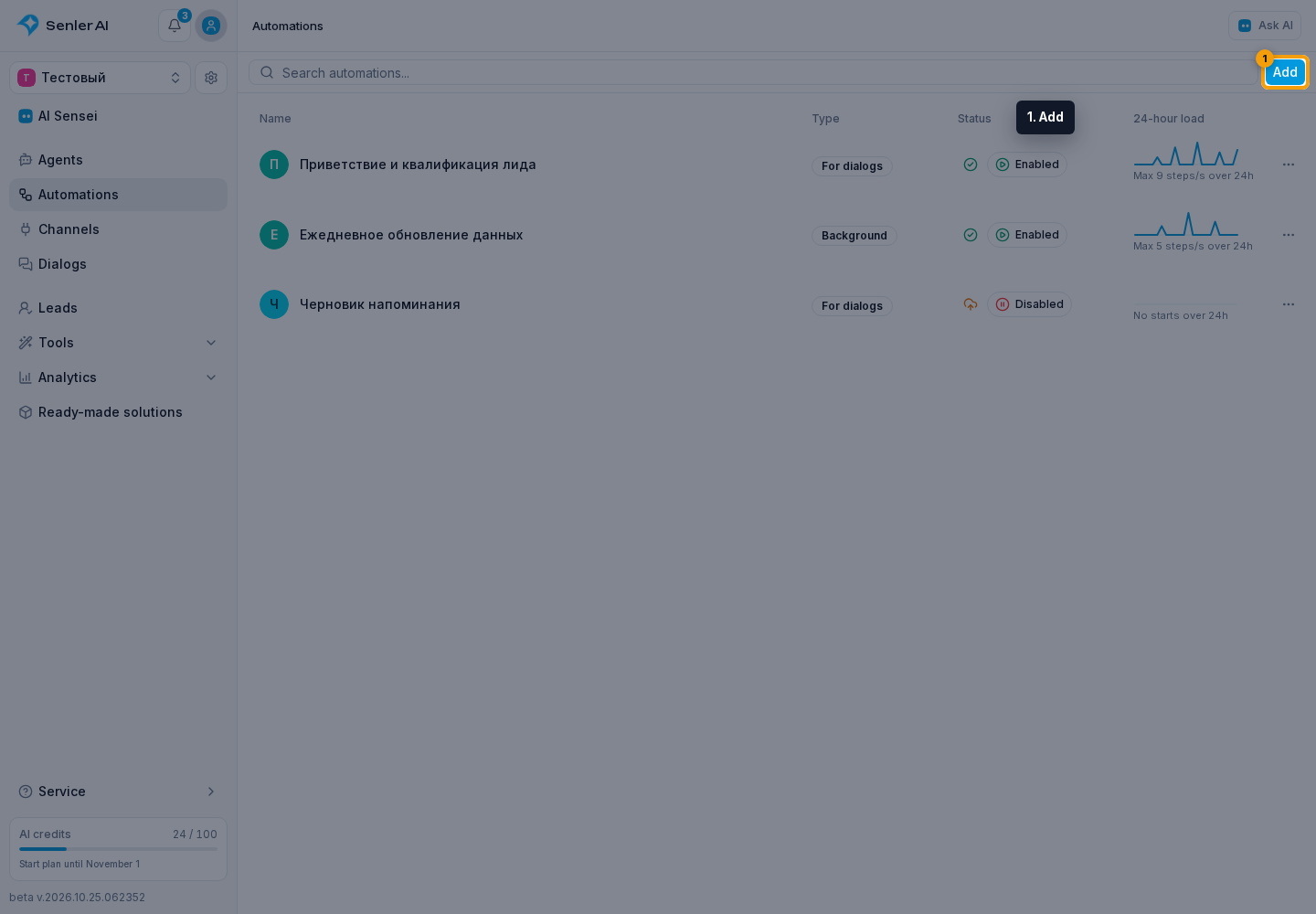Screen dimensions: 1316x914
Task: Click the Е avatar icon
Action: coord(274,235)
